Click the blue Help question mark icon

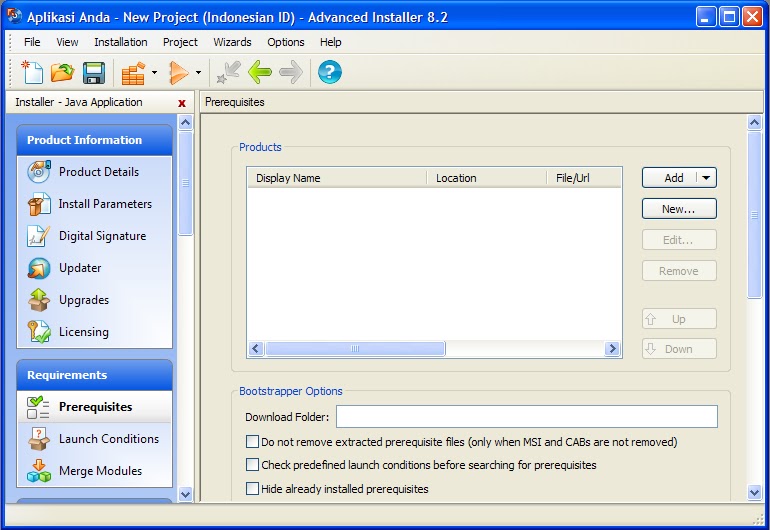330,72
